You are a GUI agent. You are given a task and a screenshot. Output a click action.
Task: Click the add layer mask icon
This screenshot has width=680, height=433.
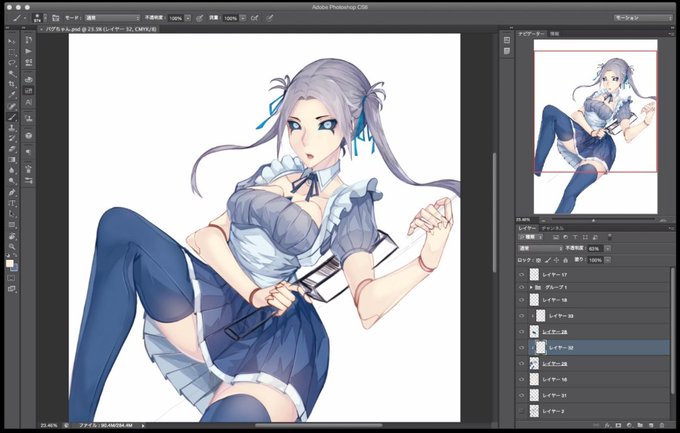pyautogui.click(x=618, y=426)
